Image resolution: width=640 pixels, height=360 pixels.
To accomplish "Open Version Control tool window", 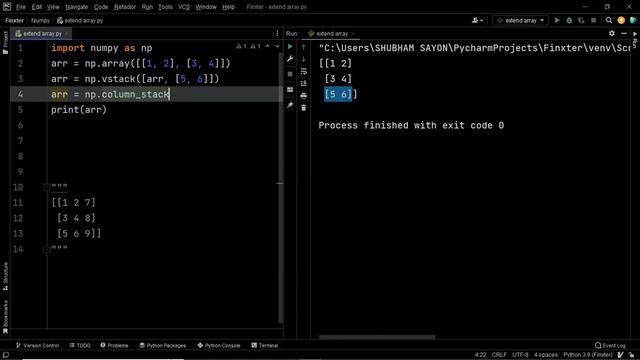I will point(38,345).
